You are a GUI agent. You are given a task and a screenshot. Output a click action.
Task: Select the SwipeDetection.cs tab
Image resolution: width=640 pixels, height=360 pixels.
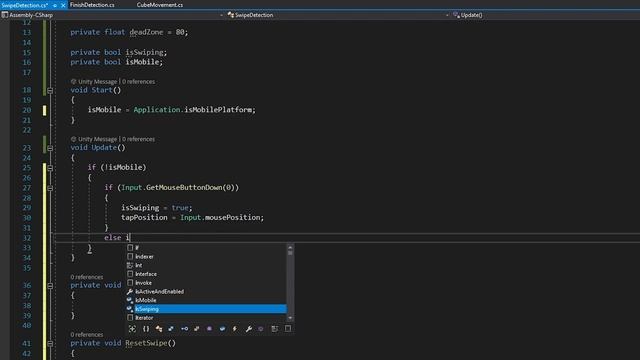click(25, 5)
